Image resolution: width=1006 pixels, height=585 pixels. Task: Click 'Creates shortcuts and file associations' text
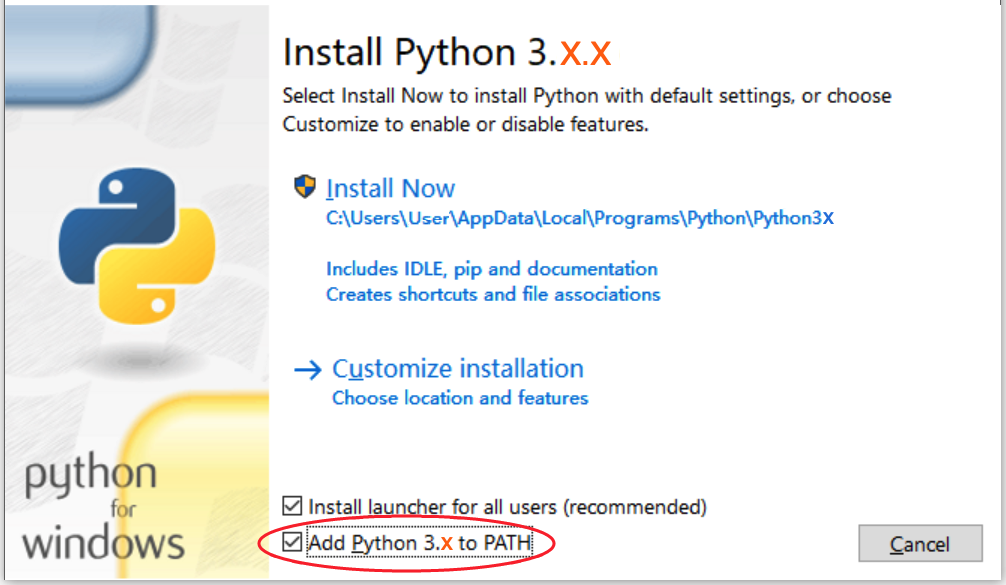click(493, 294)
